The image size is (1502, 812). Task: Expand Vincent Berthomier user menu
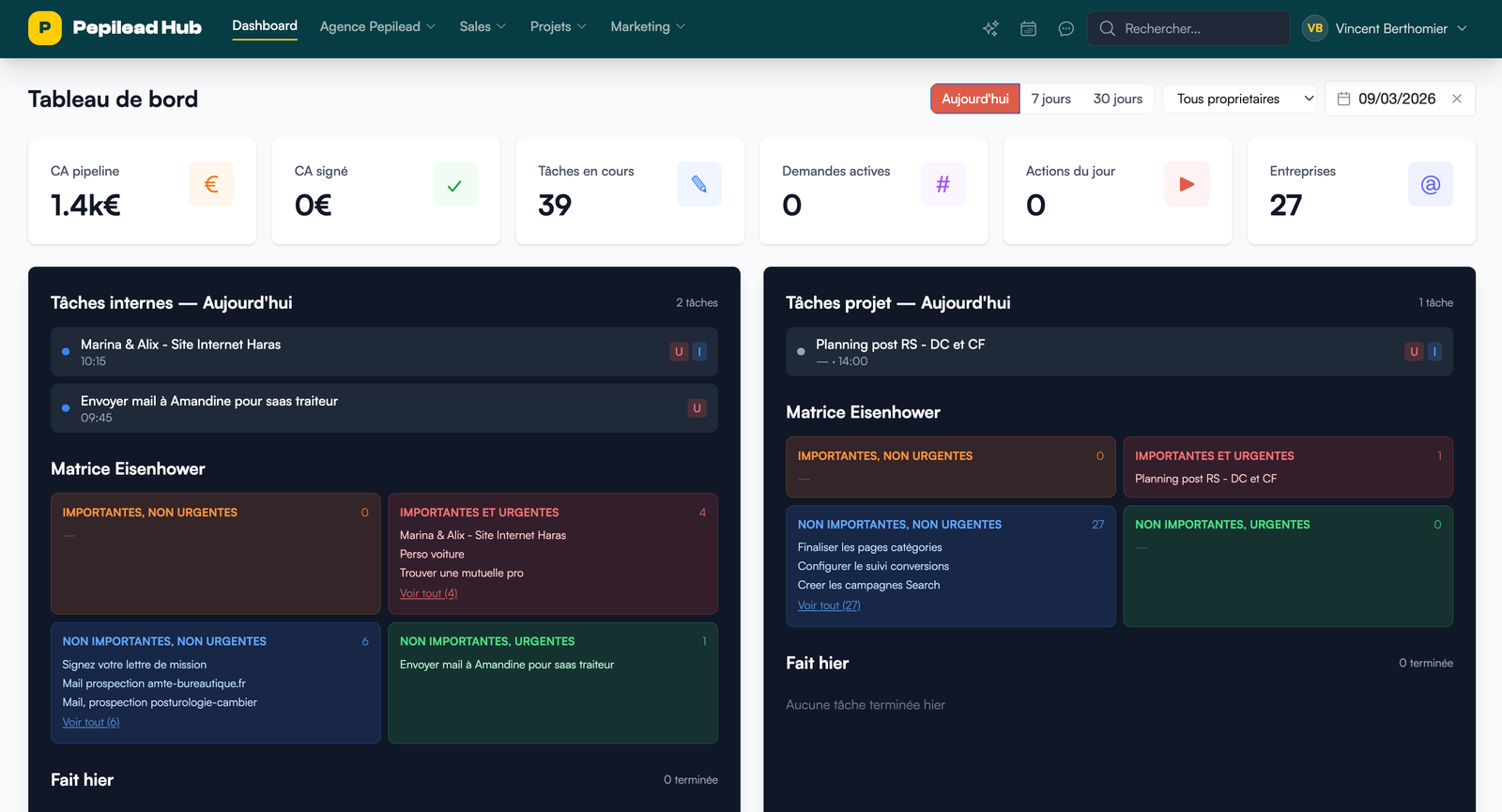click(1385, 29)
